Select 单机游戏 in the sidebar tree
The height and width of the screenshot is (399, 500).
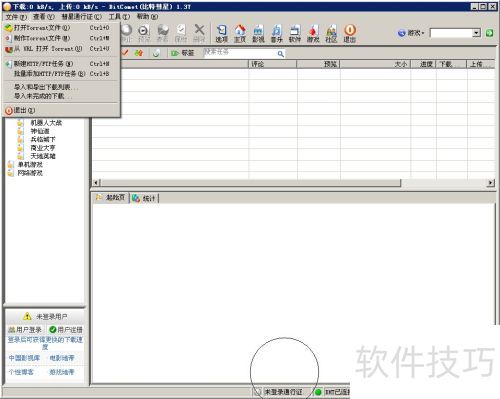pos(30,164)
